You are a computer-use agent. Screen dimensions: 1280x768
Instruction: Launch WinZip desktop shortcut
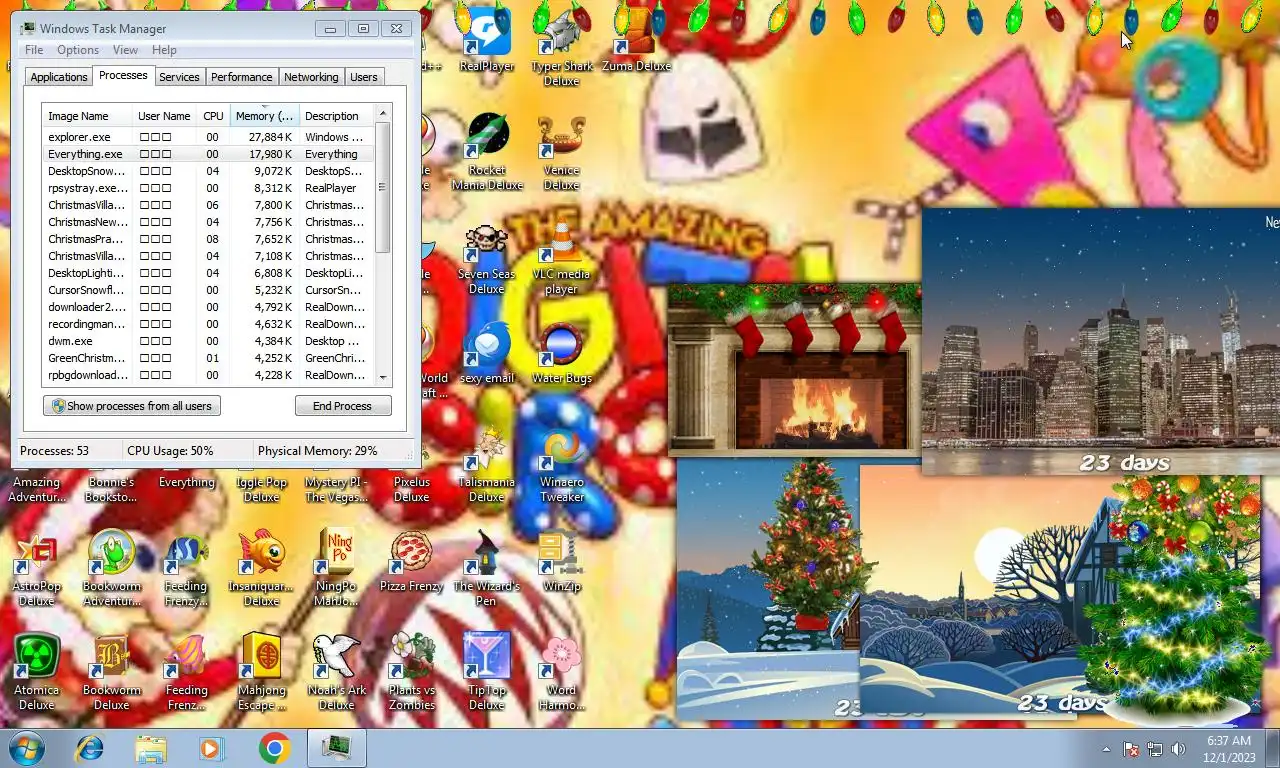coord(561,562)
